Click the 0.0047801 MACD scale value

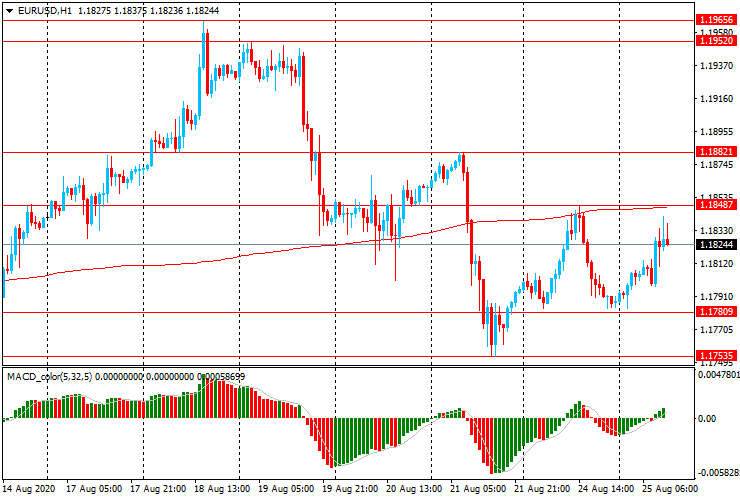pos(718,374)
